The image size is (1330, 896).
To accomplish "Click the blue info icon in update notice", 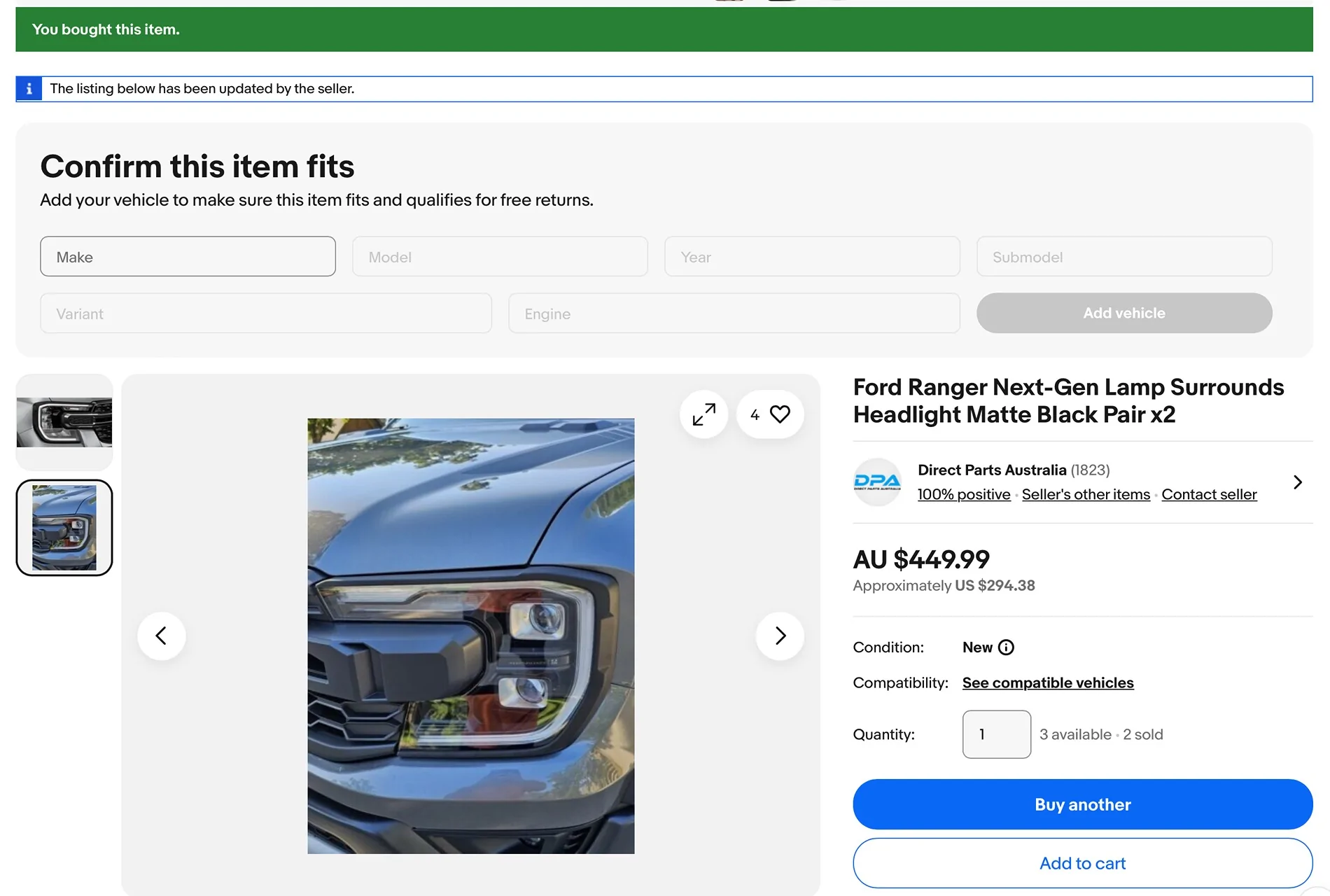I will tap(29, 89).
